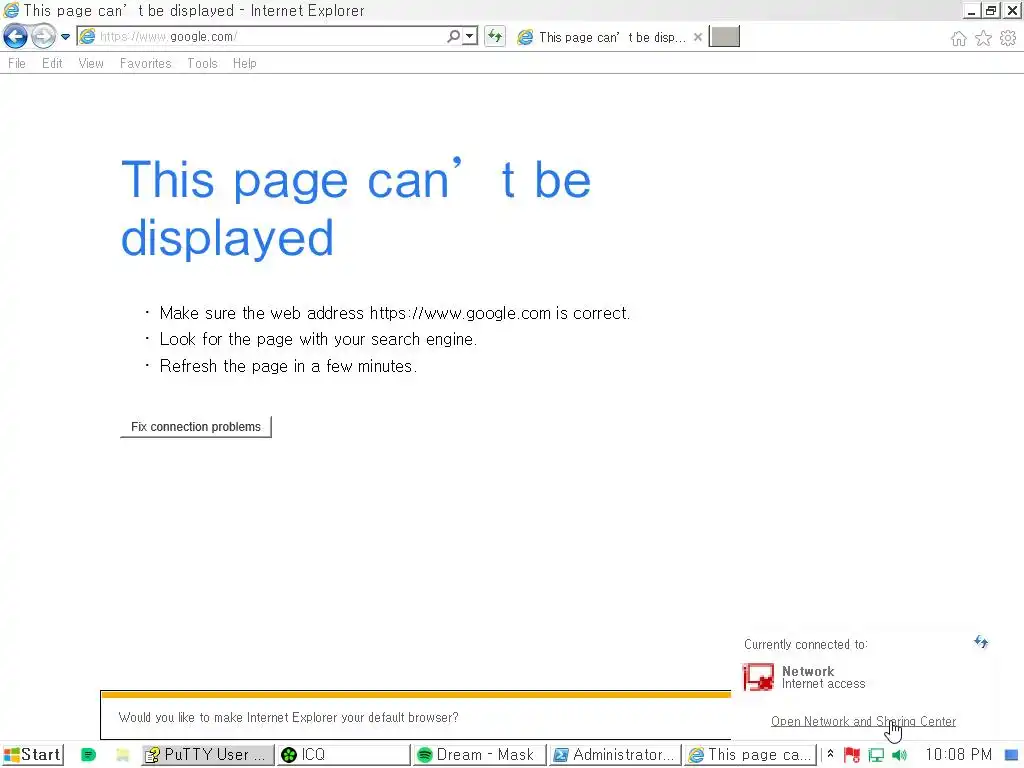Click the volume speaker tray icon

[x=899, y=755]
